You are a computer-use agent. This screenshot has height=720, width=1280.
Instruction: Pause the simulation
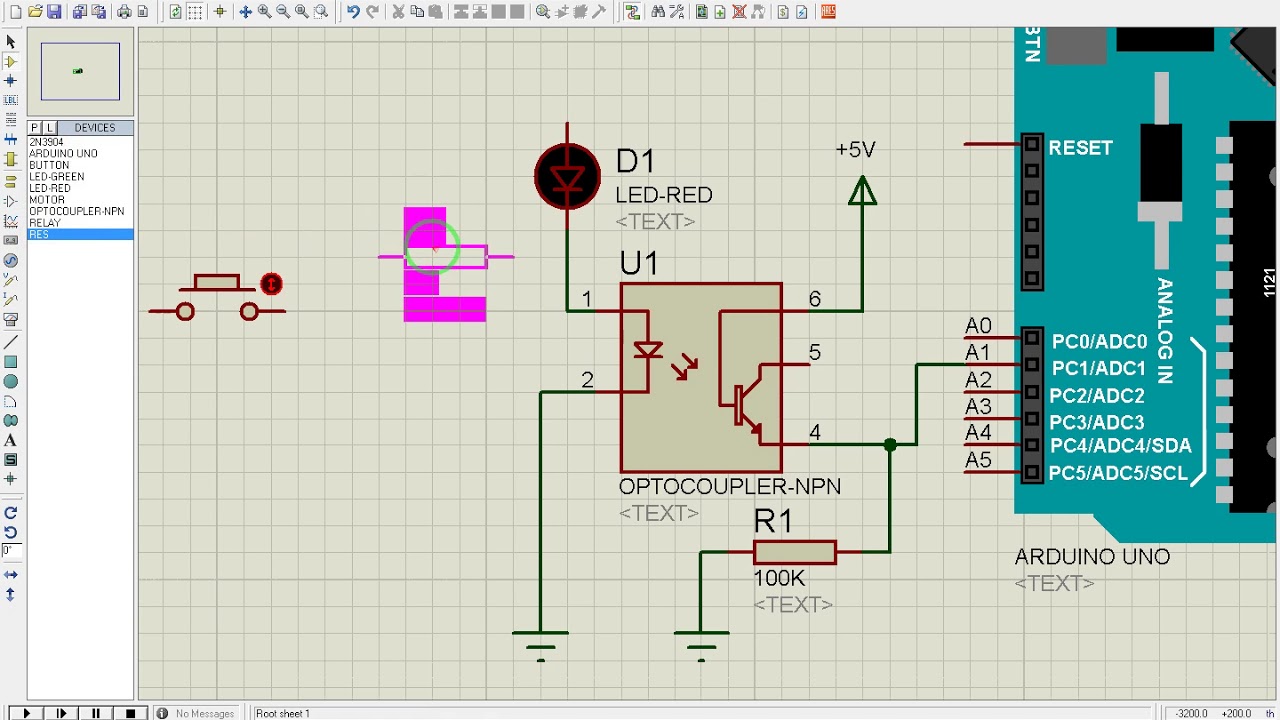[95, 713]
